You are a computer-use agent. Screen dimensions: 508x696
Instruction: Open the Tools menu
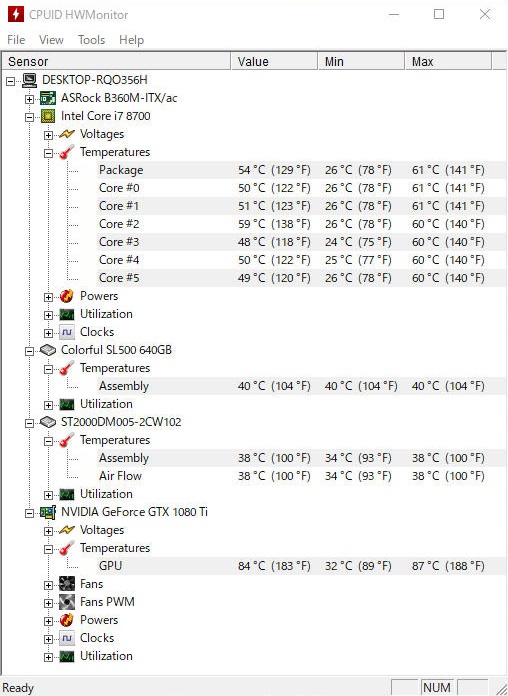(91, 40)
